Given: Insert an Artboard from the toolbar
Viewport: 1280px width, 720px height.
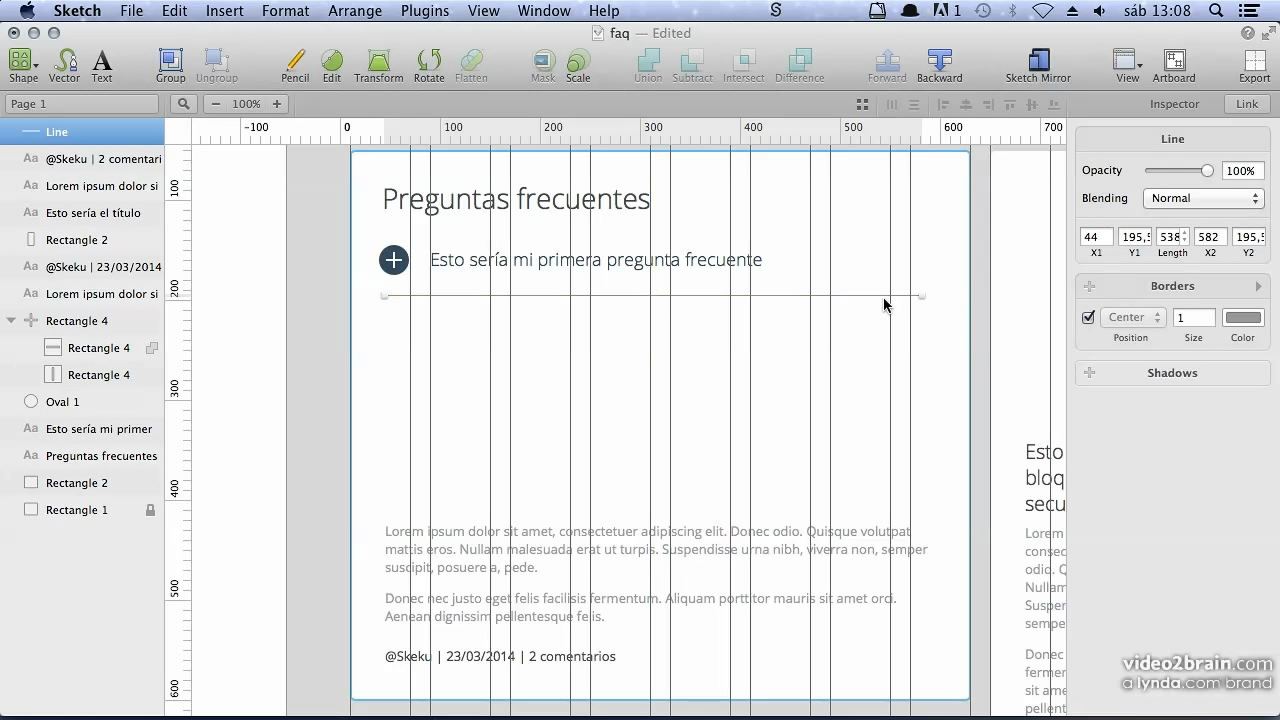Looking at the screenshot, I should click(x=1174, y=66).
